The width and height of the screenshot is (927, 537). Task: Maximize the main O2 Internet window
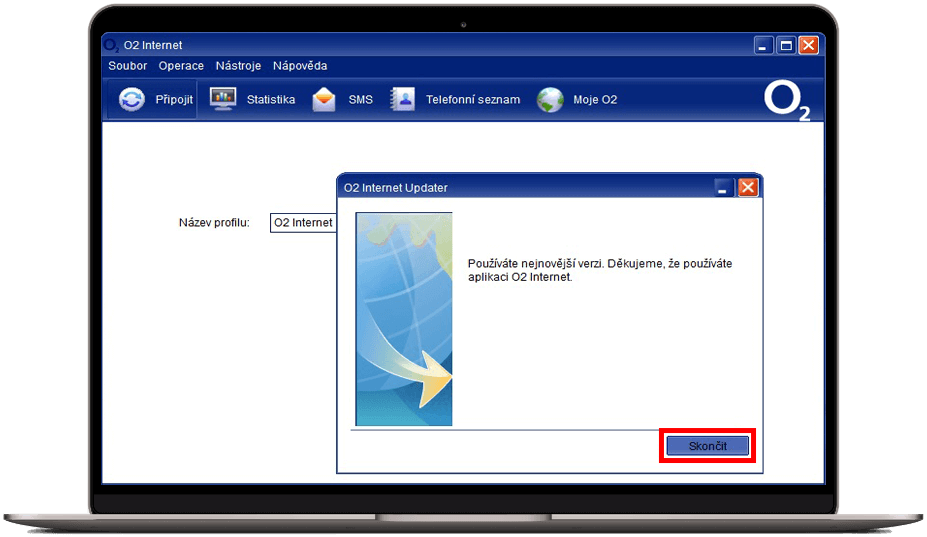coord(786,45)
